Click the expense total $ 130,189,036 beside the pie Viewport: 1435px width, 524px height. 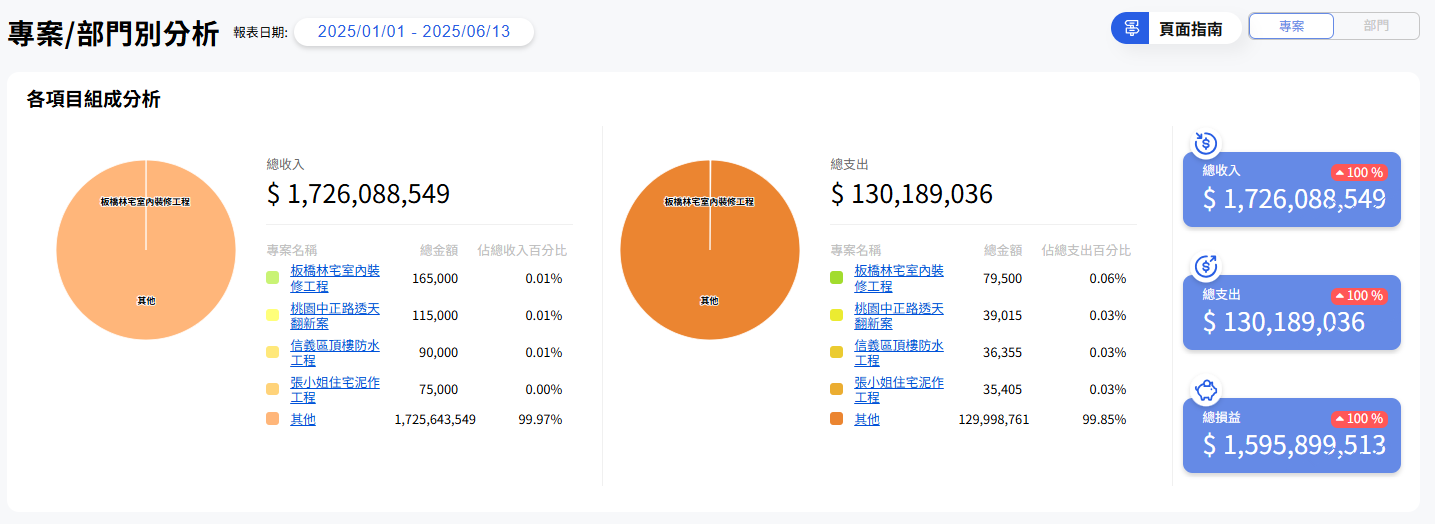click(911, 194)
